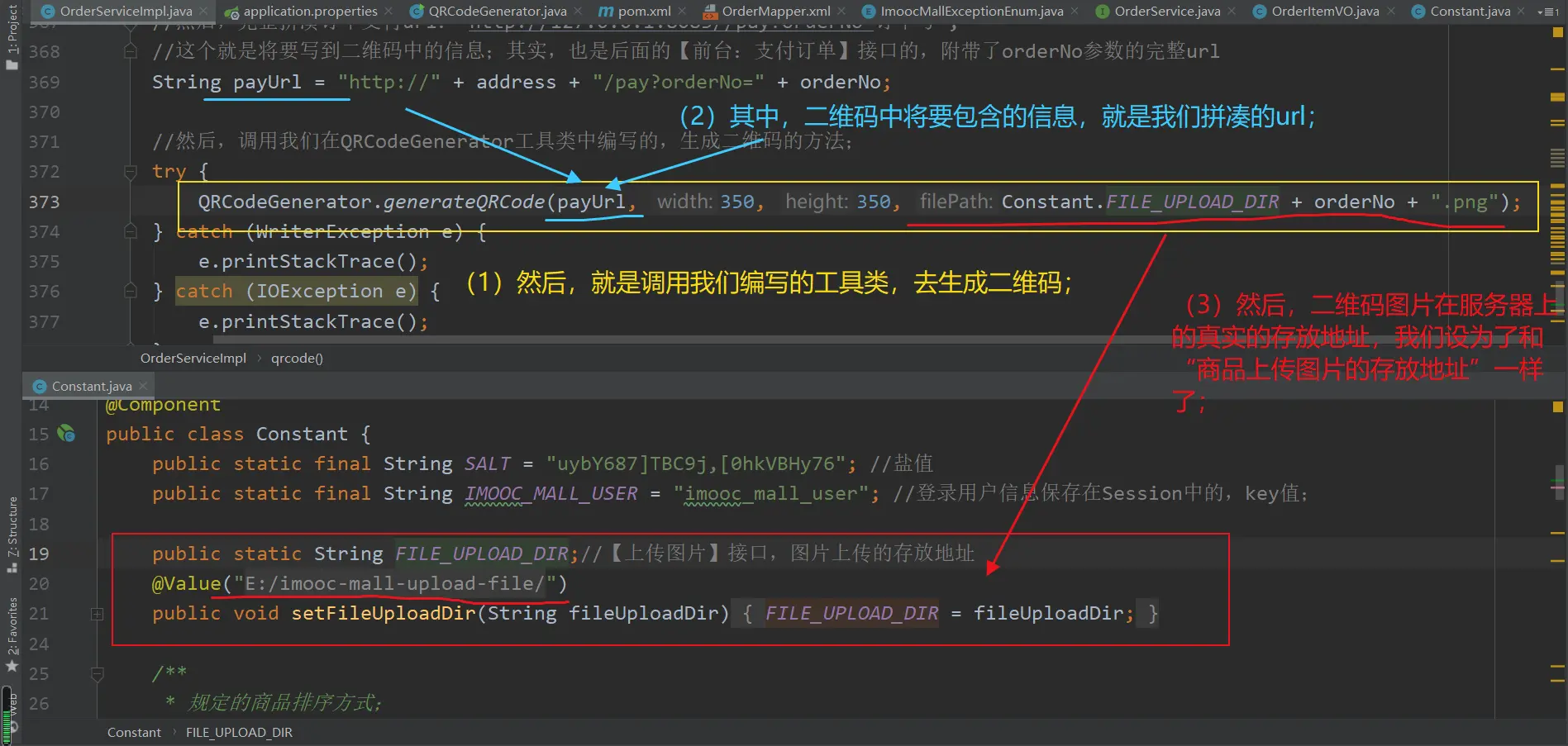Click line number 369 in the gutter
1568x746 pixels.
[44, 82]
